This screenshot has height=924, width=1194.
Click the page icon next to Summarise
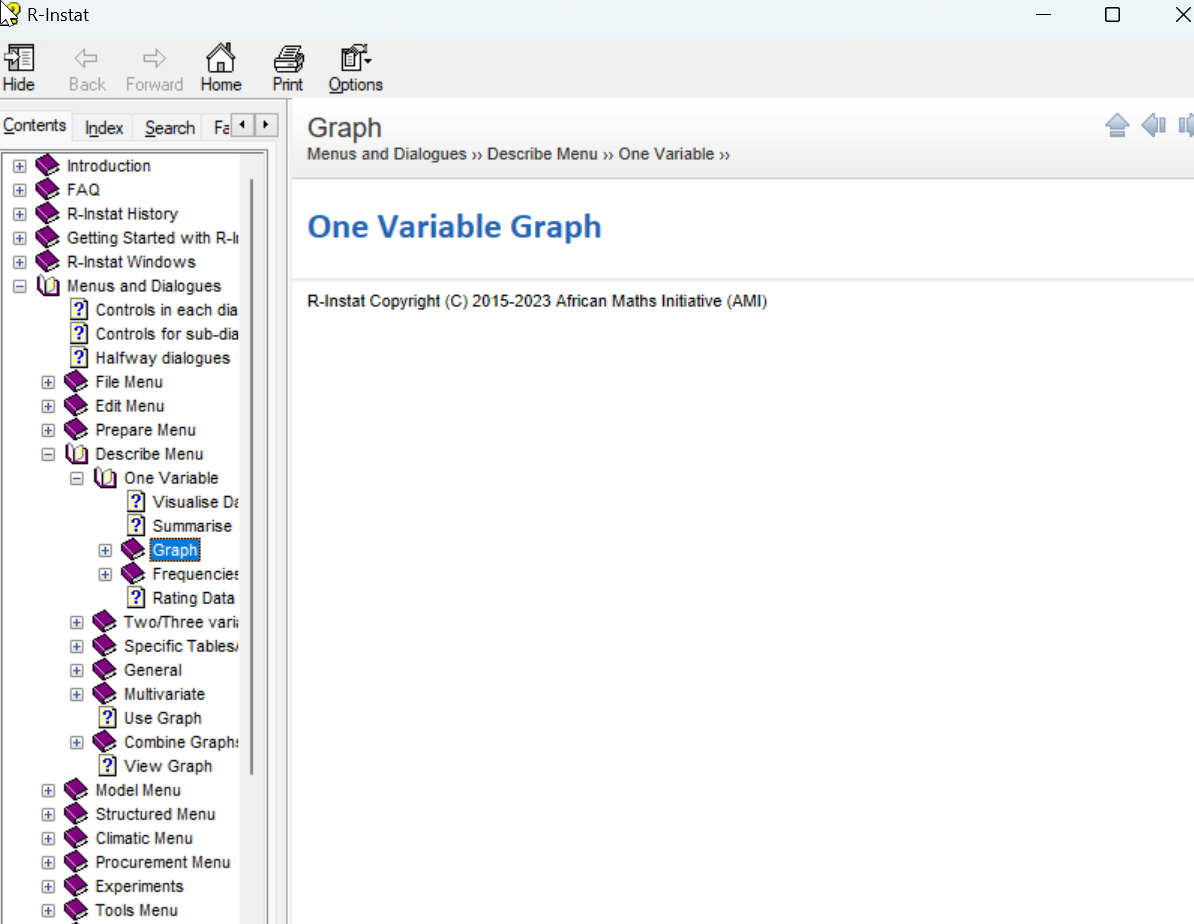136,526
